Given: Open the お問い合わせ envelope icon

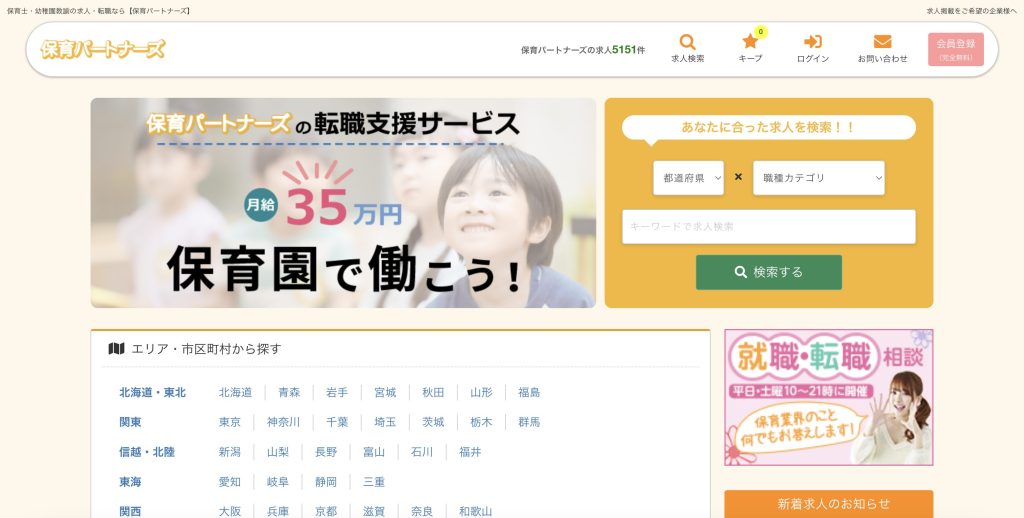Looking at the screenshot, I should [x=882, y=42].
